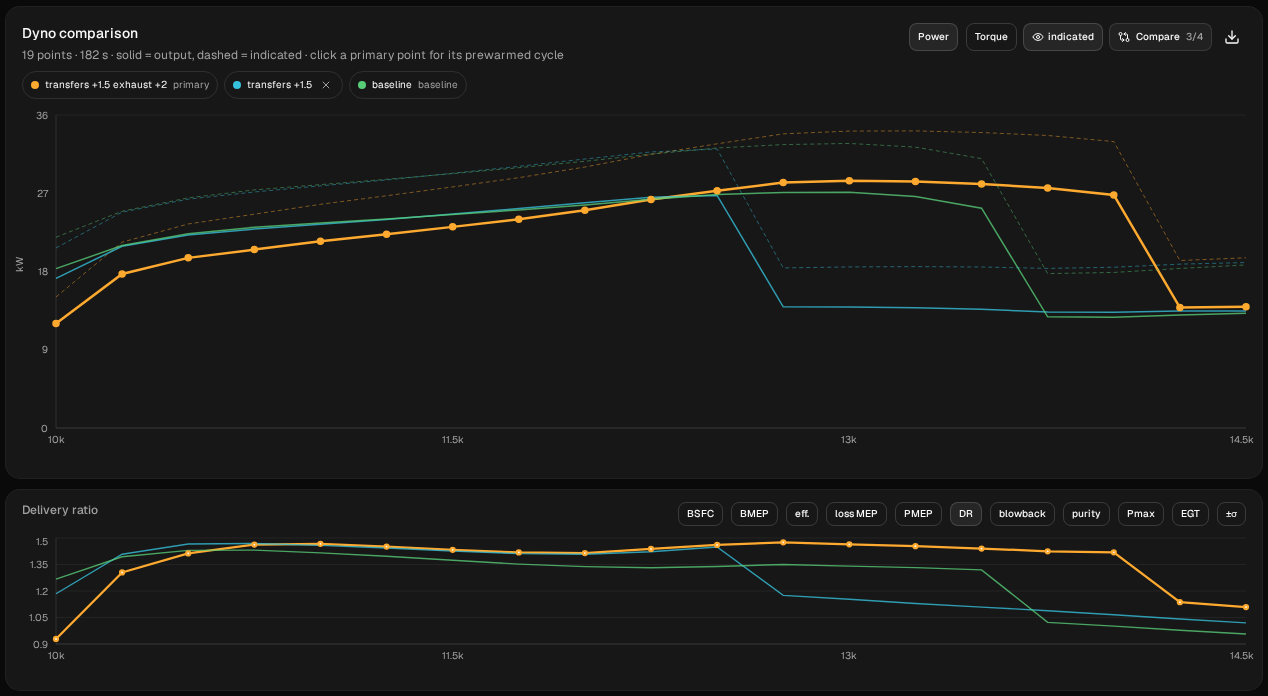1268x696 pixels.
Task: Switch chart to Power view
Action: click(x=933, y=37)
